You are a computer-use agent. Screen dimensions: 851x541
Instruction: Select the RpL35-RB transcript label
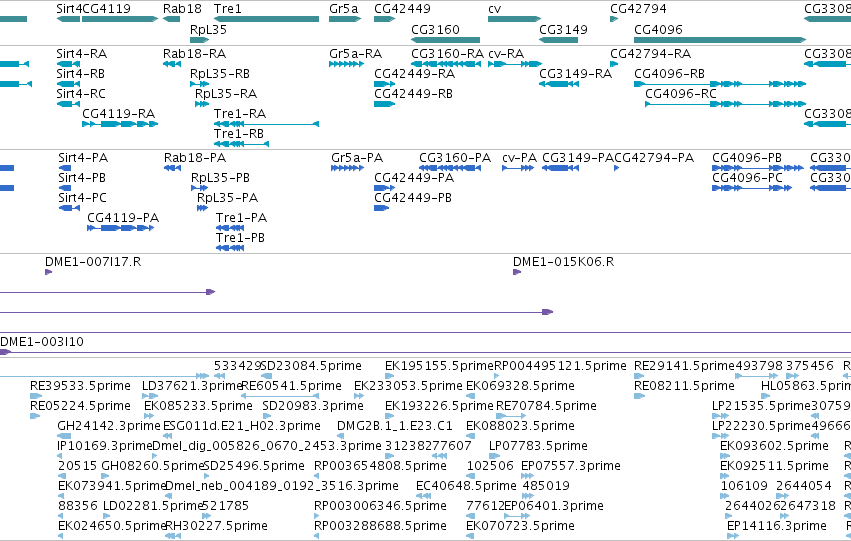point(220,74)
